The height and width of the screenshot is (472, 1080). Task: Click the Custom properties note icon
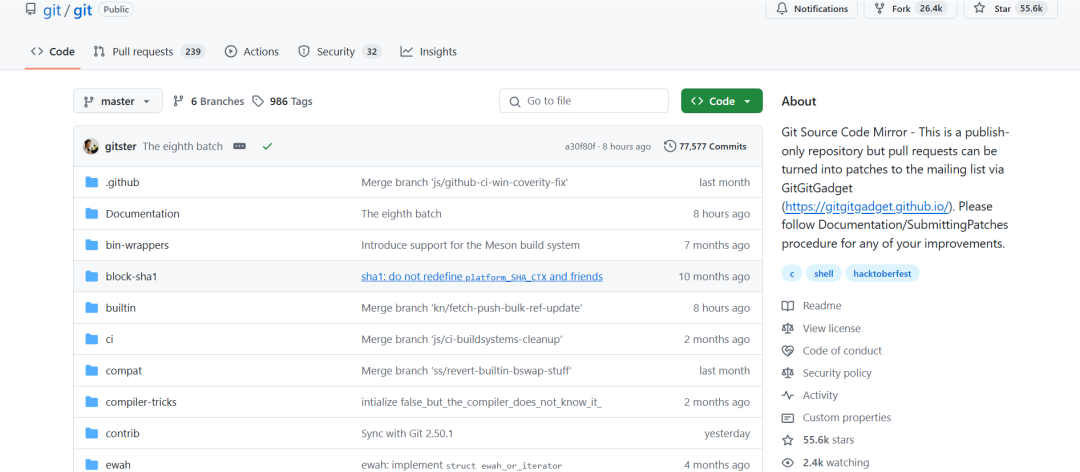(788, 418)
